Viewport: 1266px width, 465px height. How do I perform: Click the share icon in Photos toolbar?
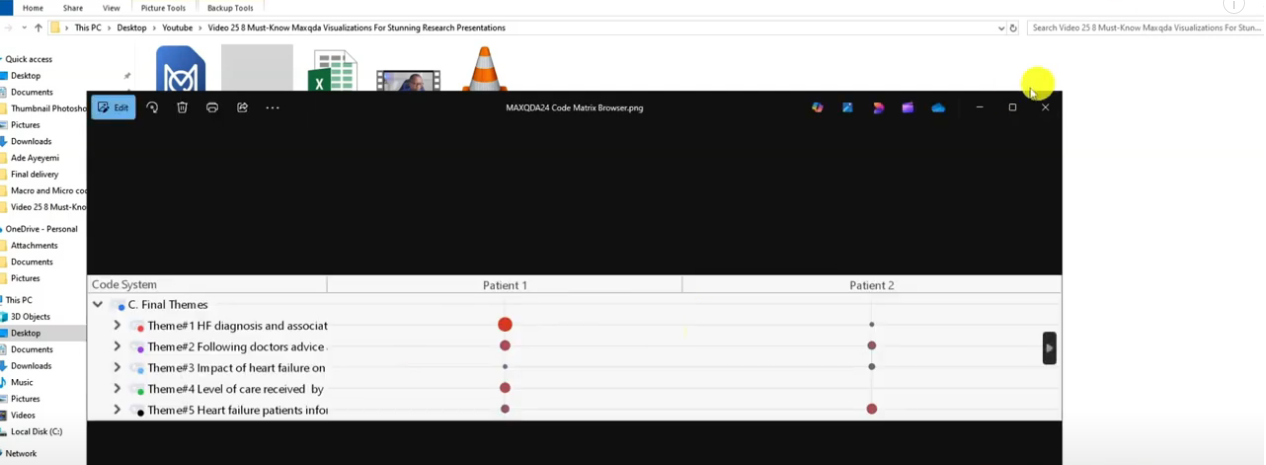coord(242,107)
